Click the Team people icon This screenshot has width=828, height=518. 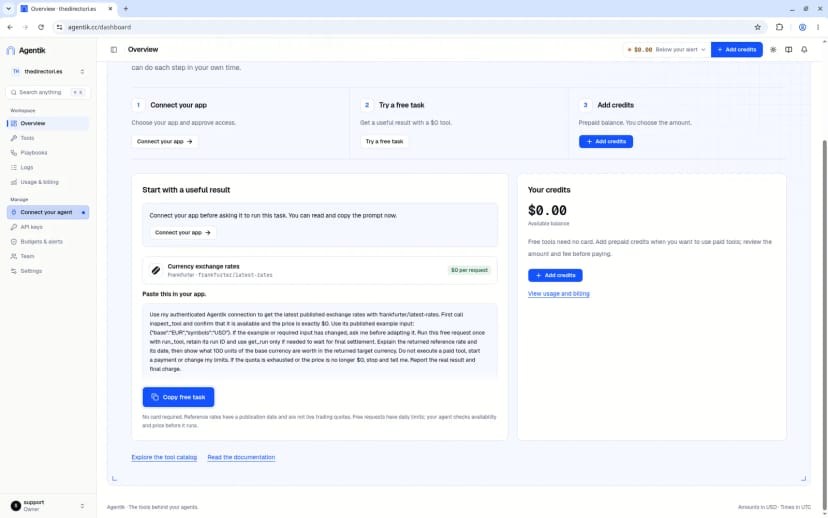pyautogui.click(x=14, y=257)
